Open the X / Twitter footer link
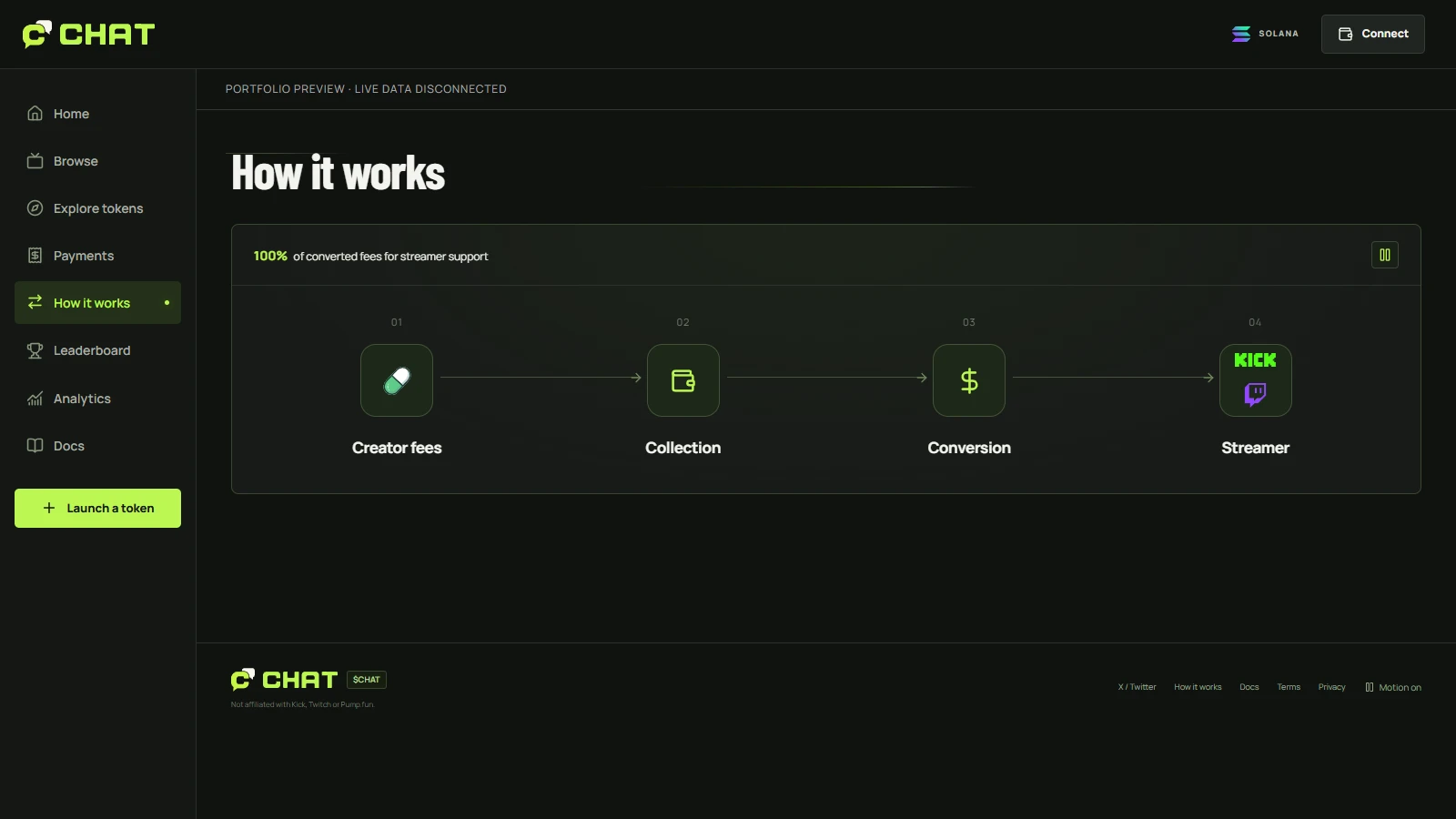This screenshot has width=1456, height=819. pyautogui.click(x=1137, y=687)
